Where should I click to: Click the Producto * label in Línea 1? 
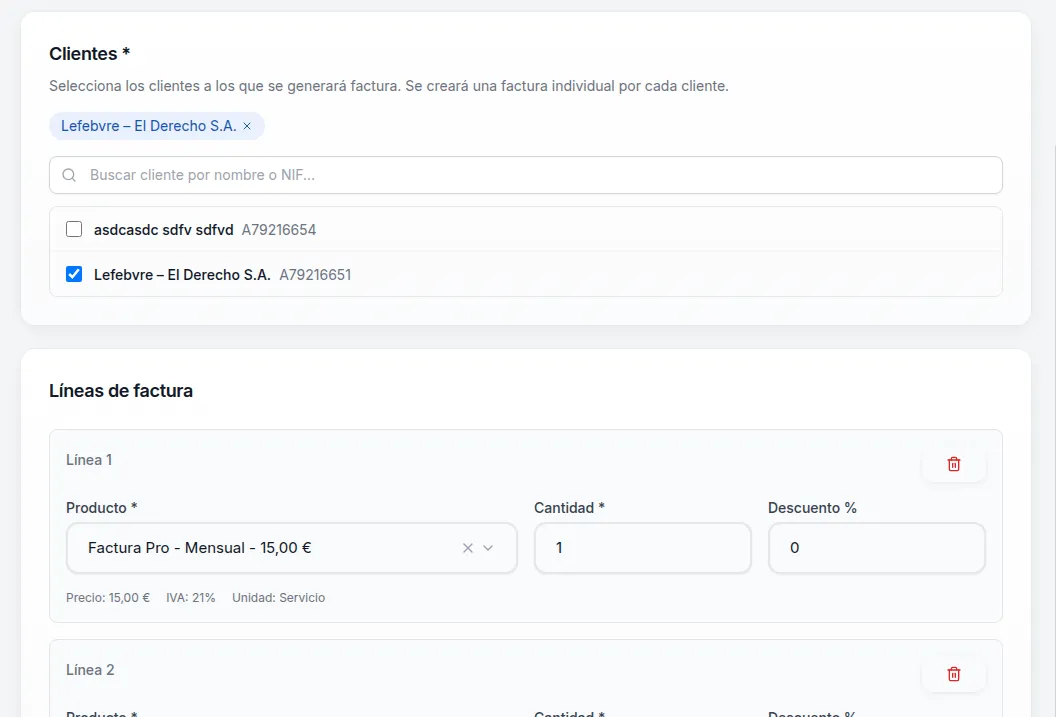[x=101, y=508]
